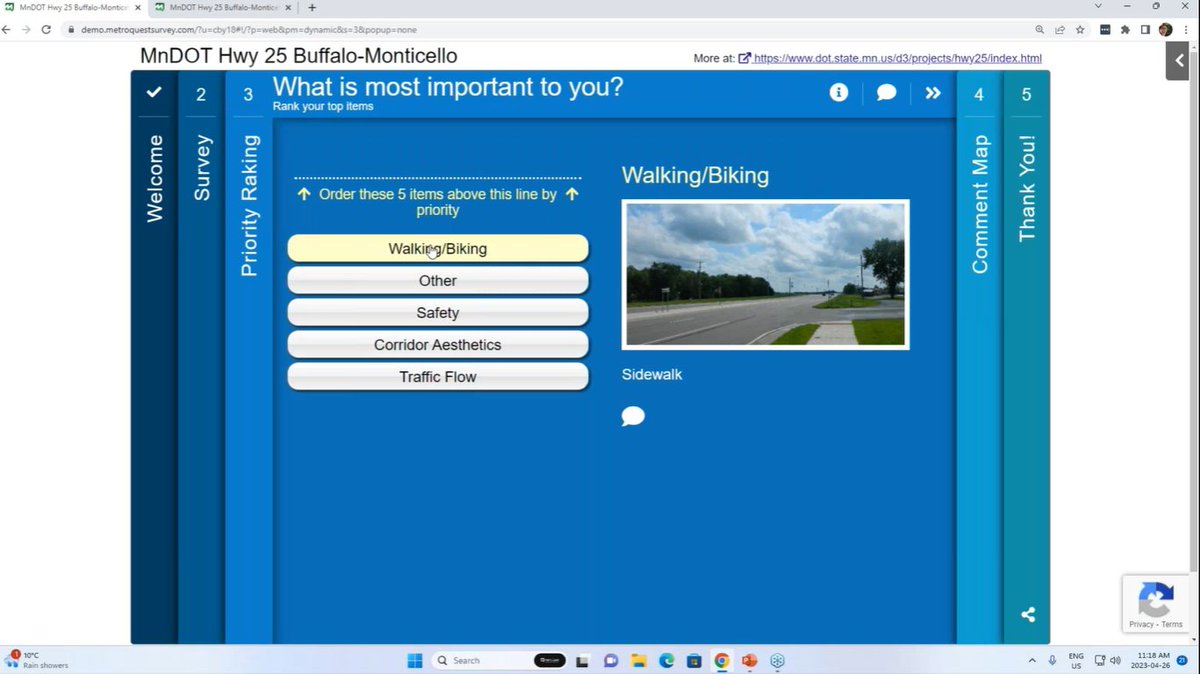Expand the collapsed side panel arrow
Image resolution: width=1200 pixels, height=674 pixels.
coord(1179,61)
